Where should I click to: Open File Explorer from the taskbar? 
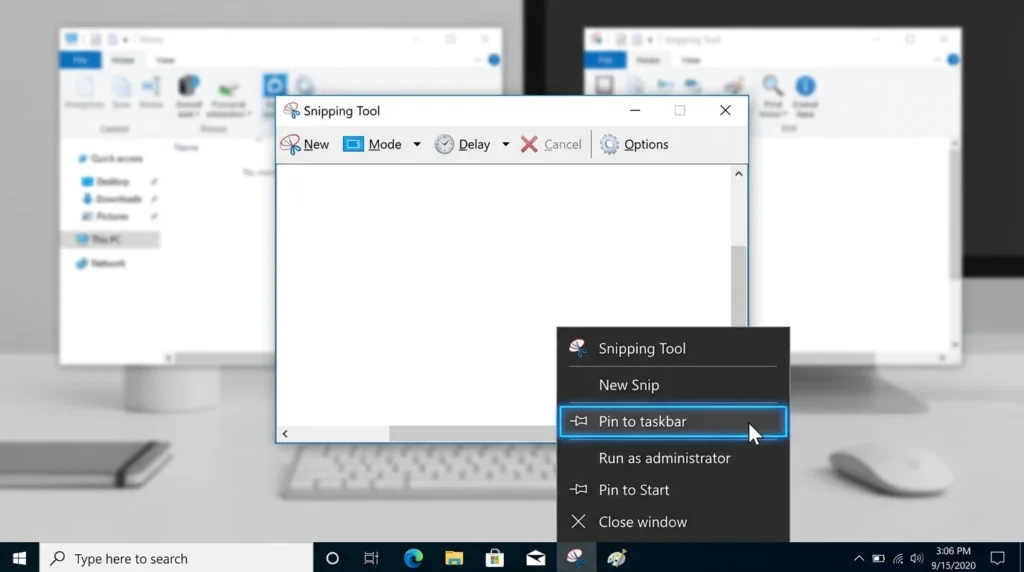coord(454,558)
